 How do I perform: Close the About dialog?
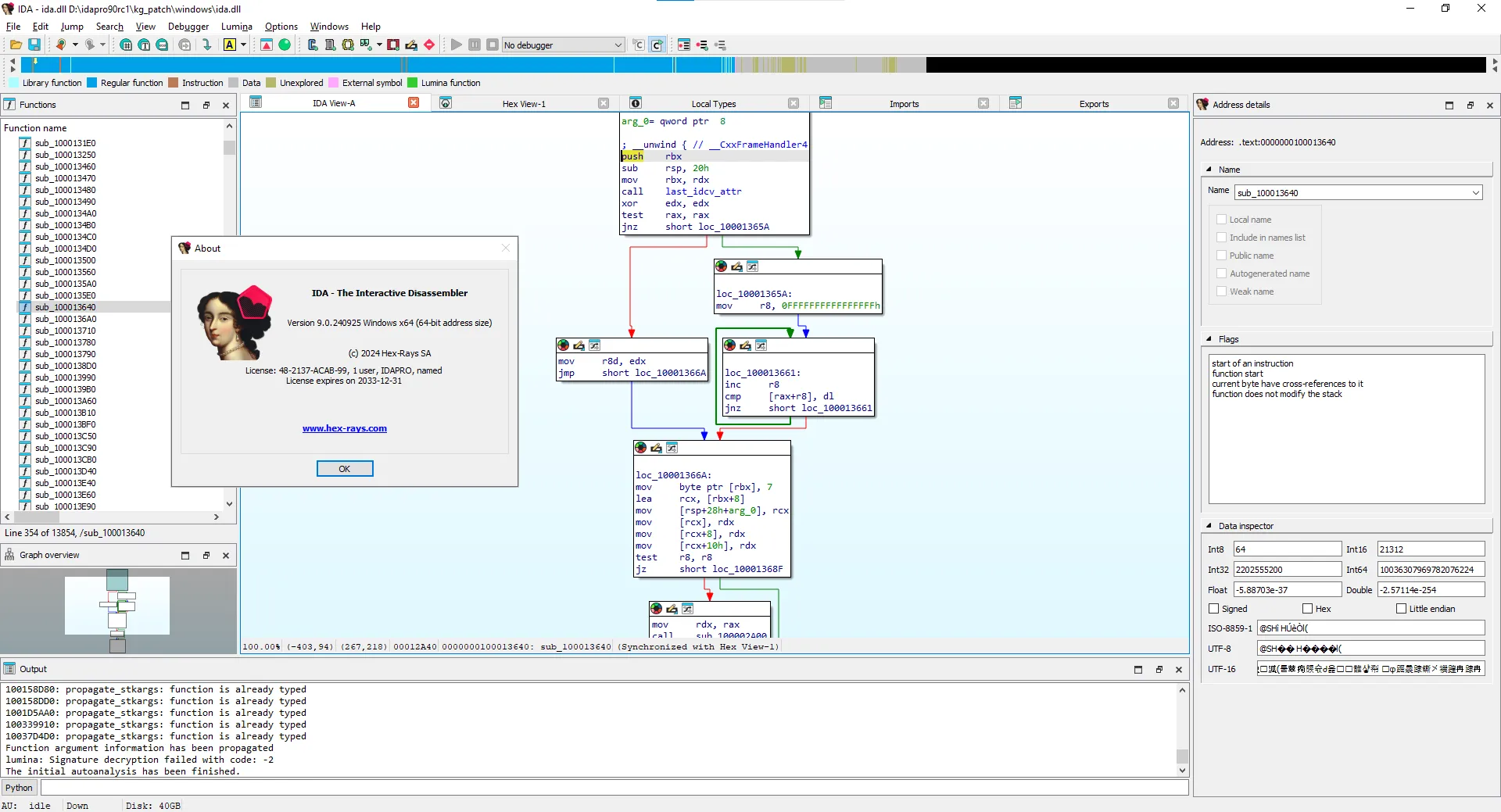pos(506,249)
